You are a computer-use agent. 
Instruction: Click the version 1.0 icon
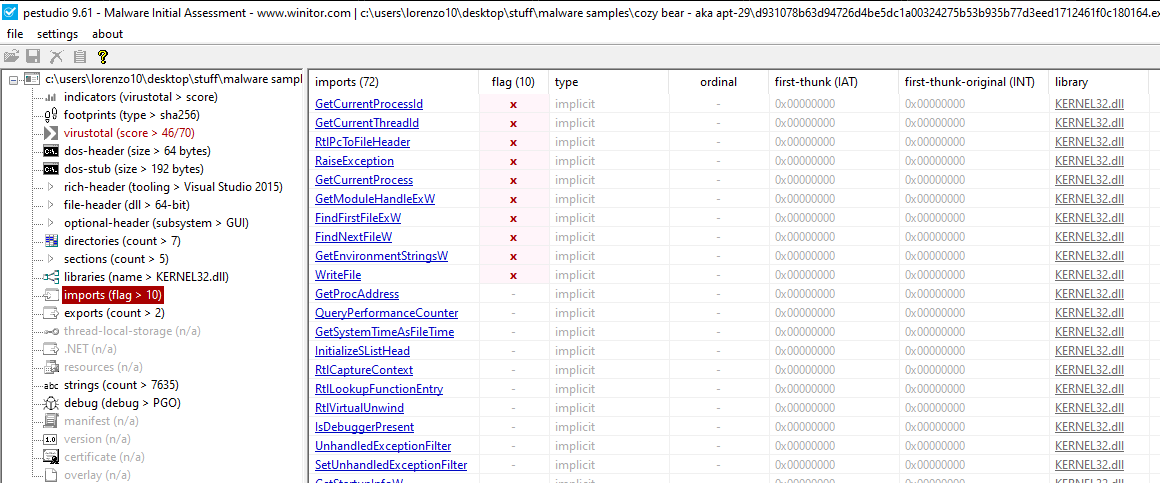tap(51, 439)
